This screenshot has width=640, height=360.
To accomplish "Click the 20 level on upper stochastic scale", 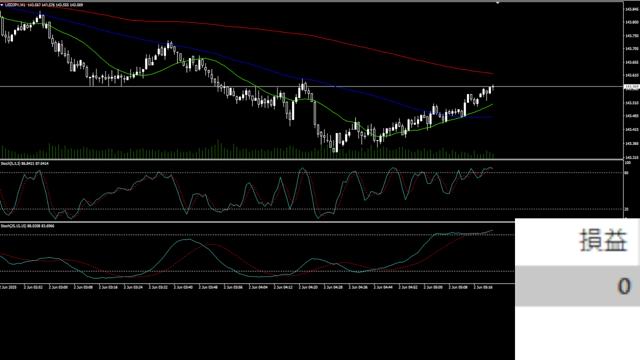I will coord(627,209).
